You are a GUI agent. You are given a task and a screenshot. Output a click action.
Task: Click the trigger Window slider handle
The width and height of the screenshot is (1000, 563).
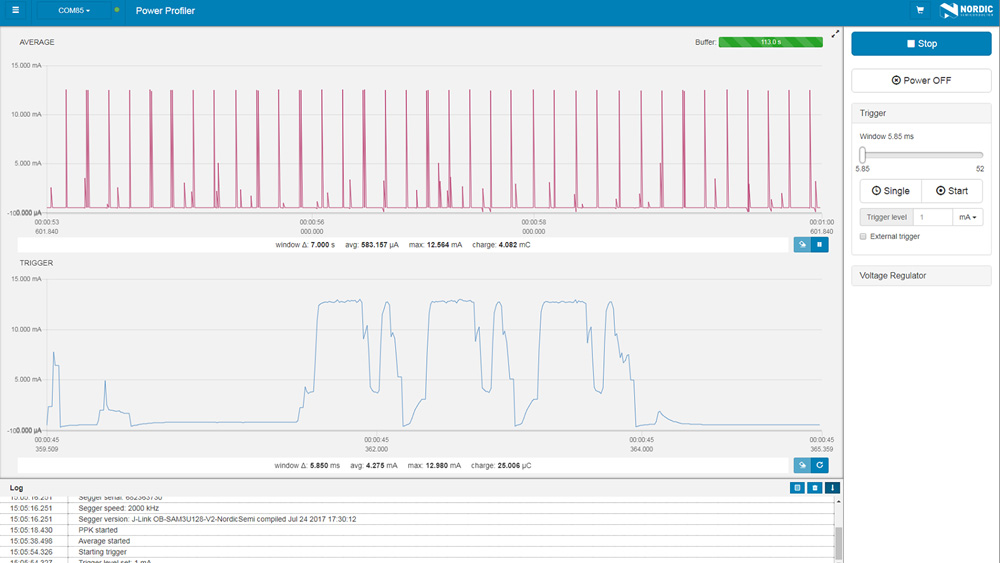[x=863, y=154]
